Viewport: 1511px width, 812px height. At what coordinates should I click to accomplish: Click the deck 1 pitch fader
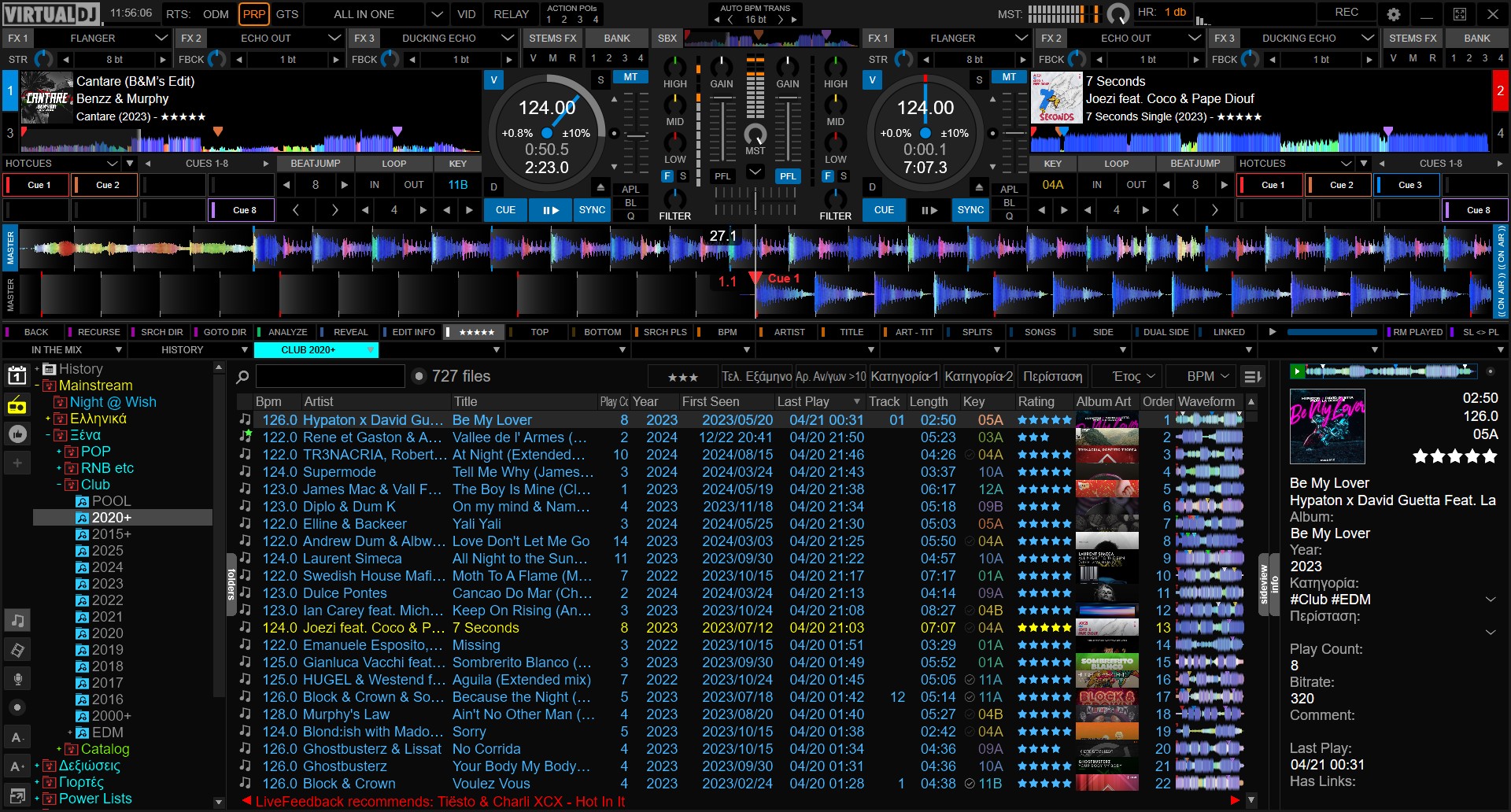[x=634, y=135]
